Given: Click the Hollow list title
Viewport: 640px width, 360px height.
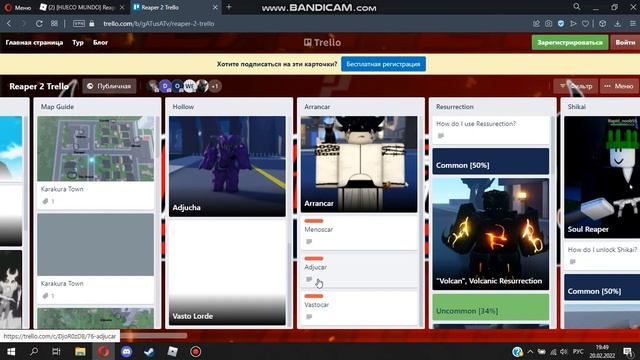Looking at the screenshot, I should [x=183, y=107].
